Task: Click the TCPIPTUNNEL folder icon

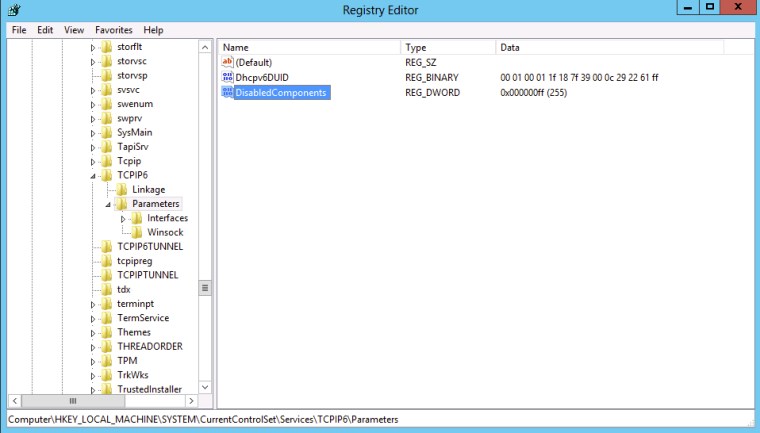Action: tap(107, 275)
